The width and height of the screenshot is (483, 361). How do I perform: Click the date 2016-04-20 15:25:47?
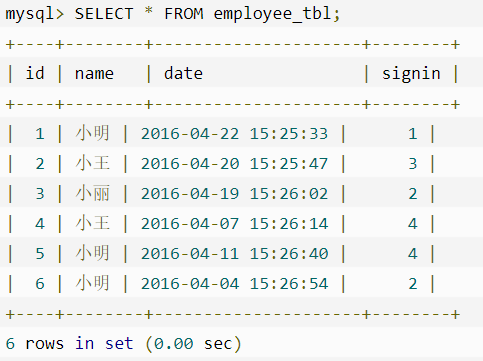[x=234, y=164]
